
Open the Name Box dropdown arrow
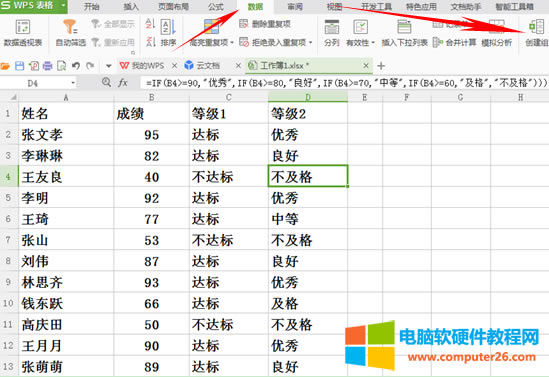click(73, 83)
